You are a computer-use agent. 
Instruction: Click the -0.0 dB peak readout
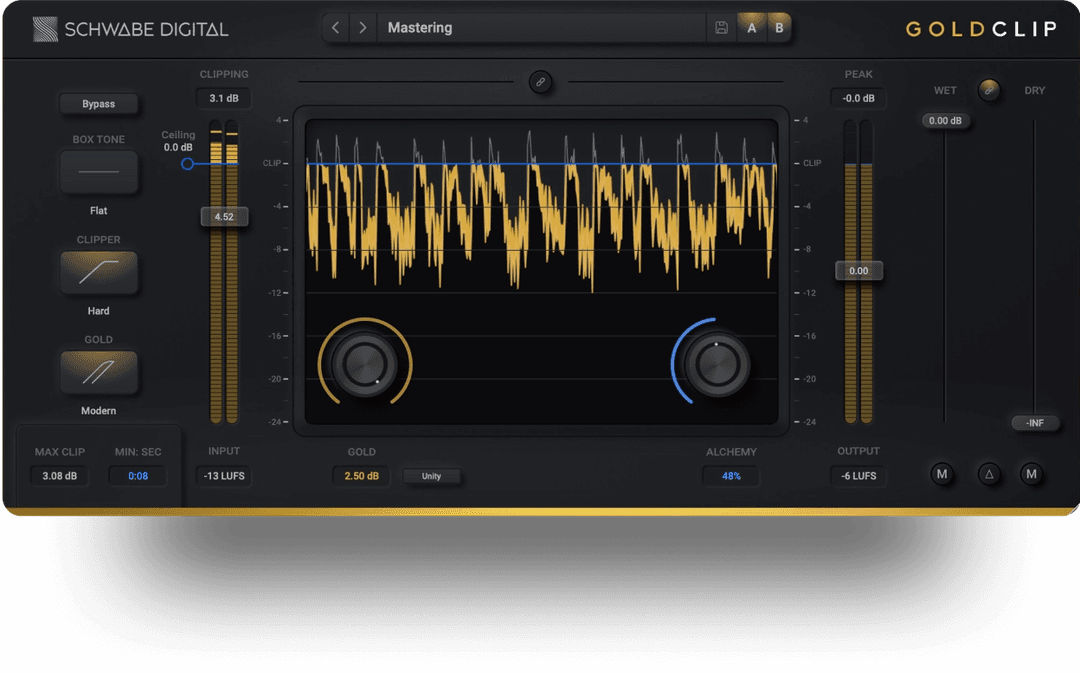click(858, 99)
